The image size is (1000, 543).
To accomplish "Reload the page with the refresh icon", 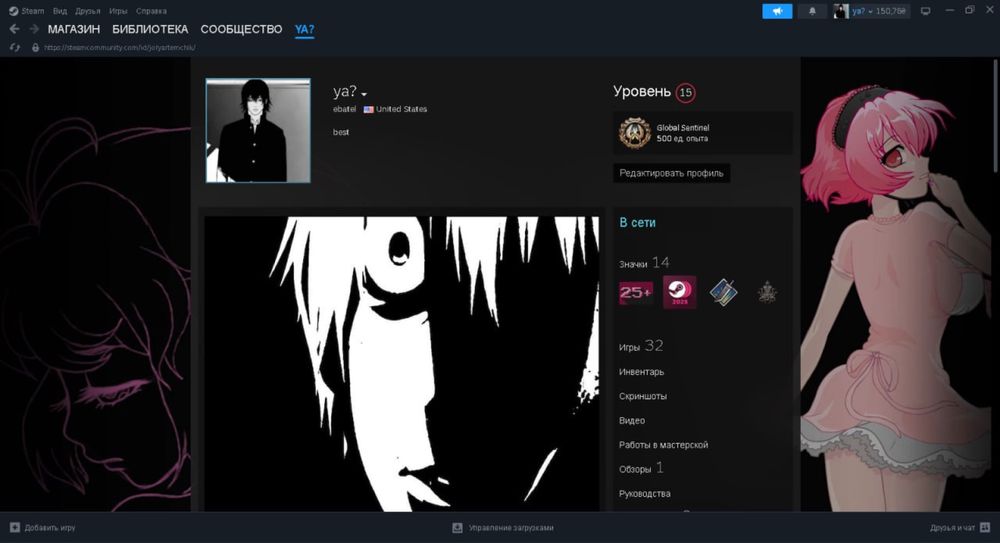I will [x=15, y=47].
